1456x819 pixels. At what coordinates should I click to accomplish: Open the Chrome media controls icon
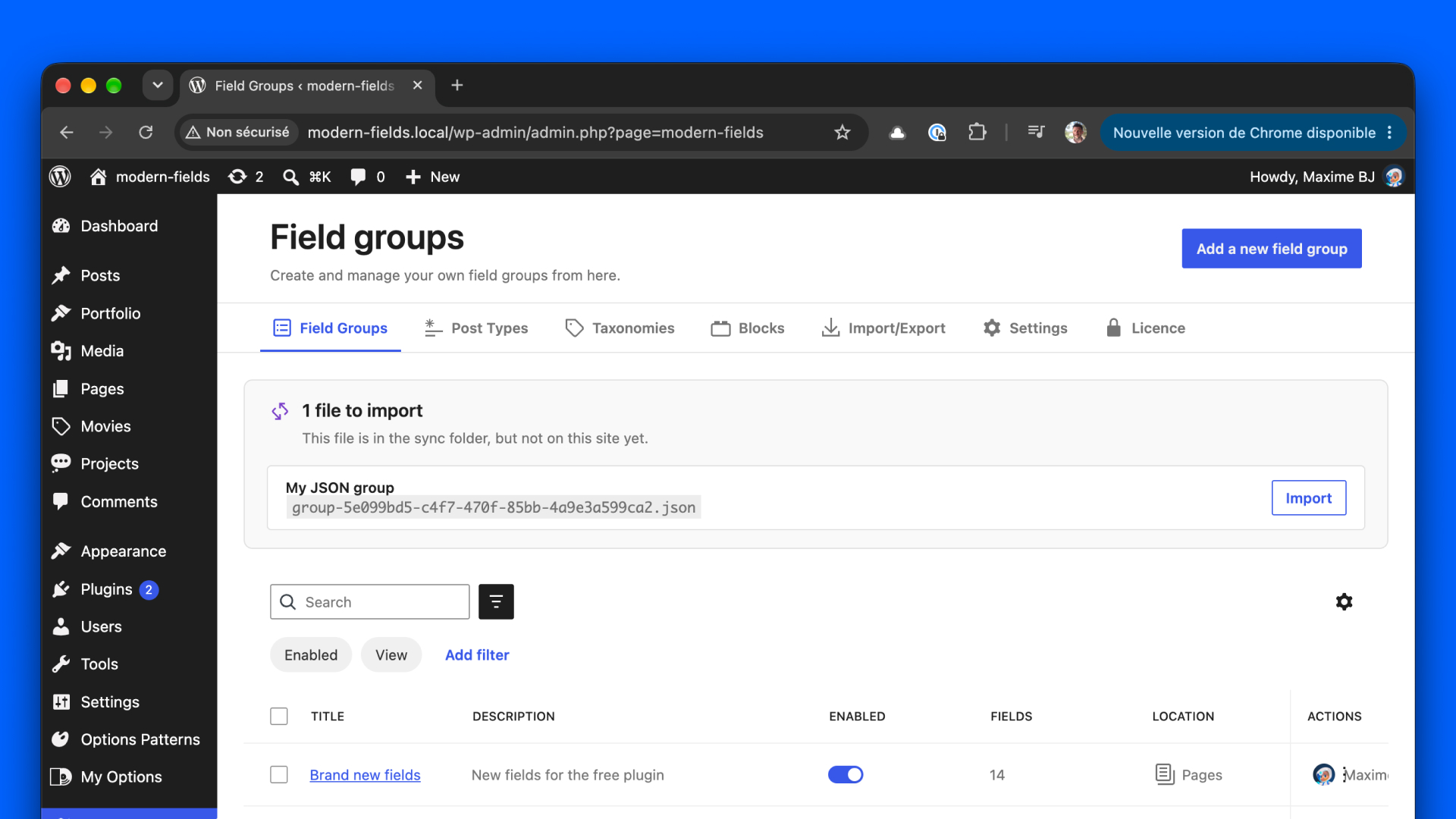click(1036, 133)
